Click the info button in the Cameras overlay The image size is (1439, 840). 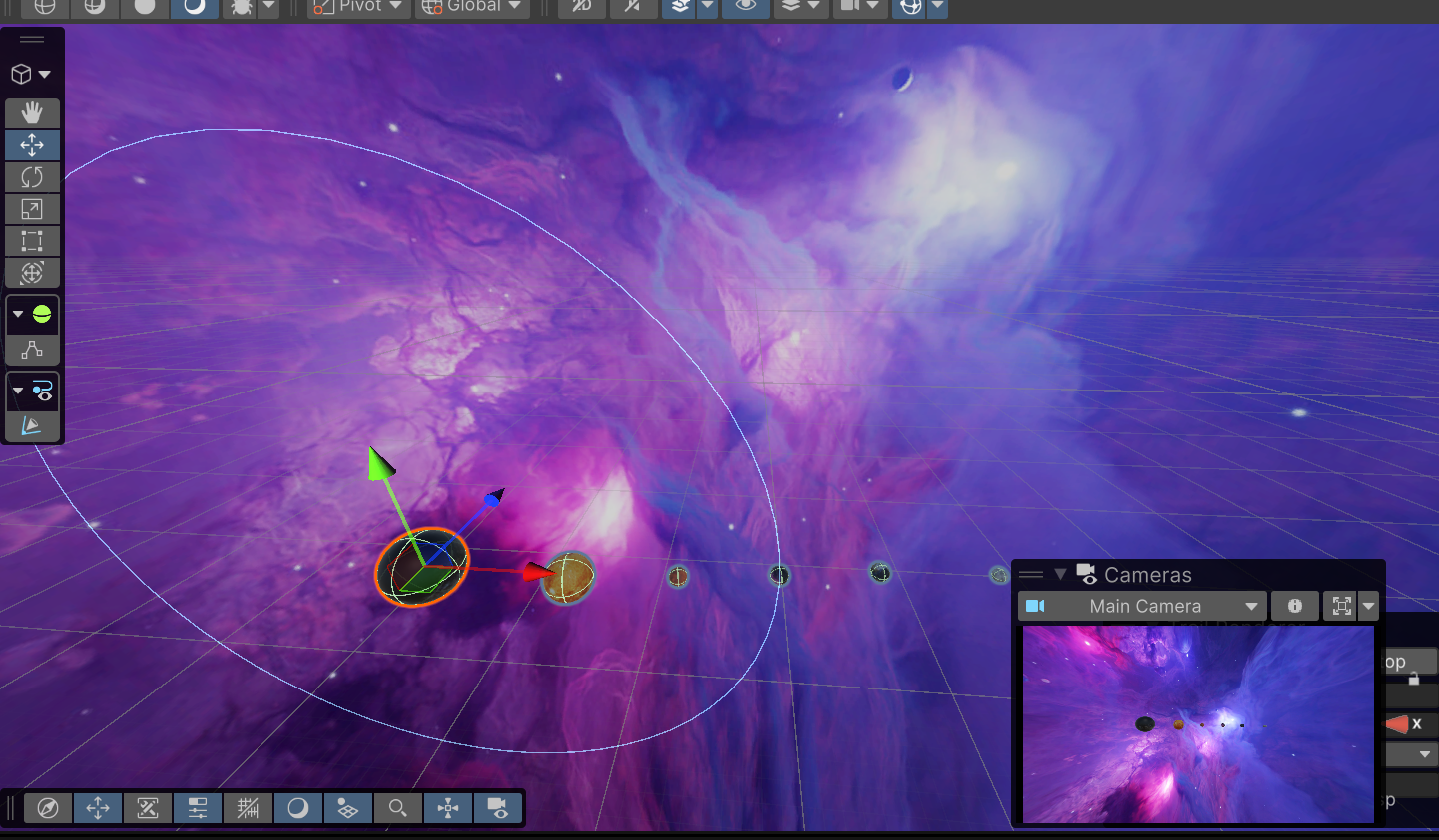[1295, 606]
